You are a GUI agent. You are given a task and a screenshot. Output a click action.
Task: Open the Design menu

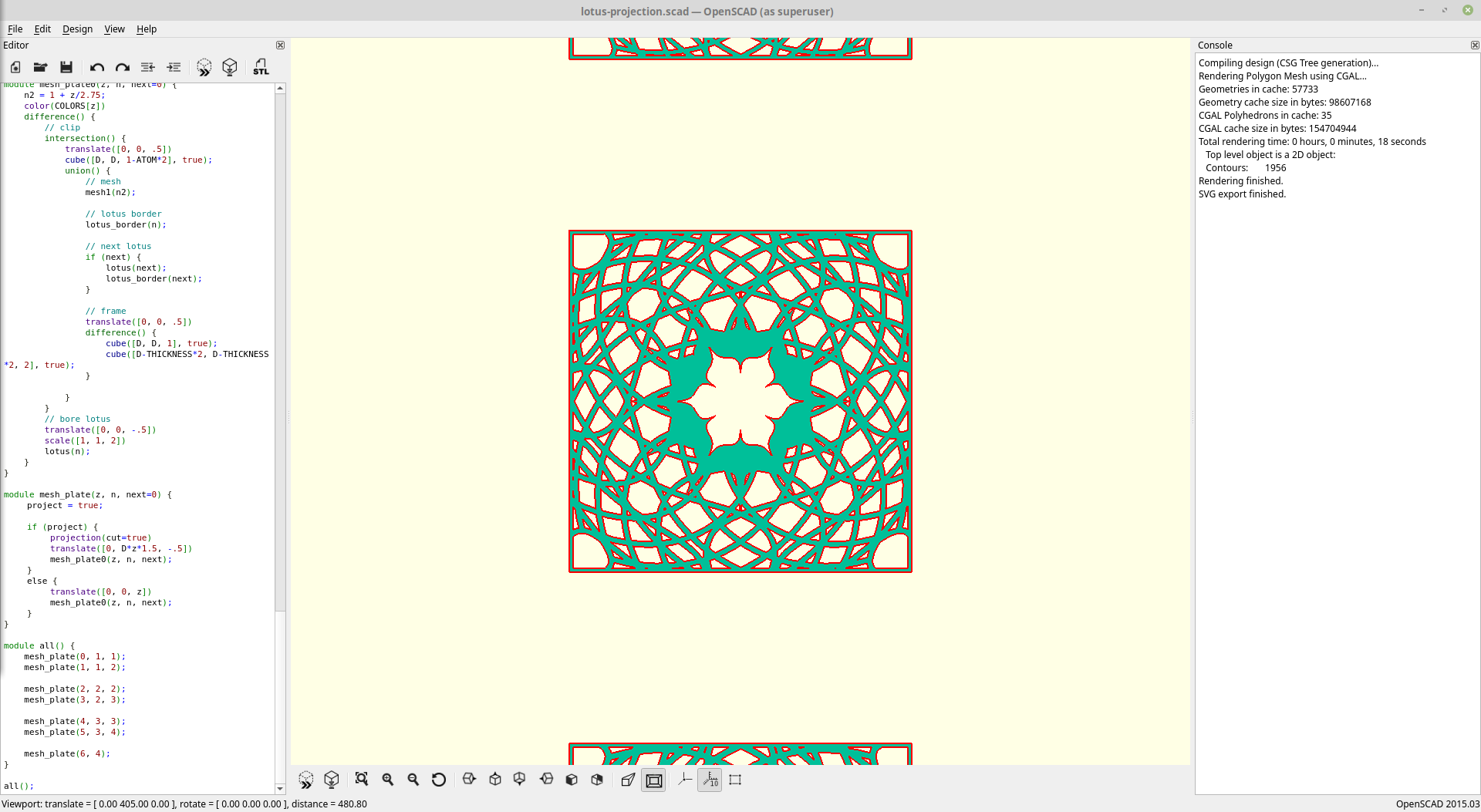(77, 29)
